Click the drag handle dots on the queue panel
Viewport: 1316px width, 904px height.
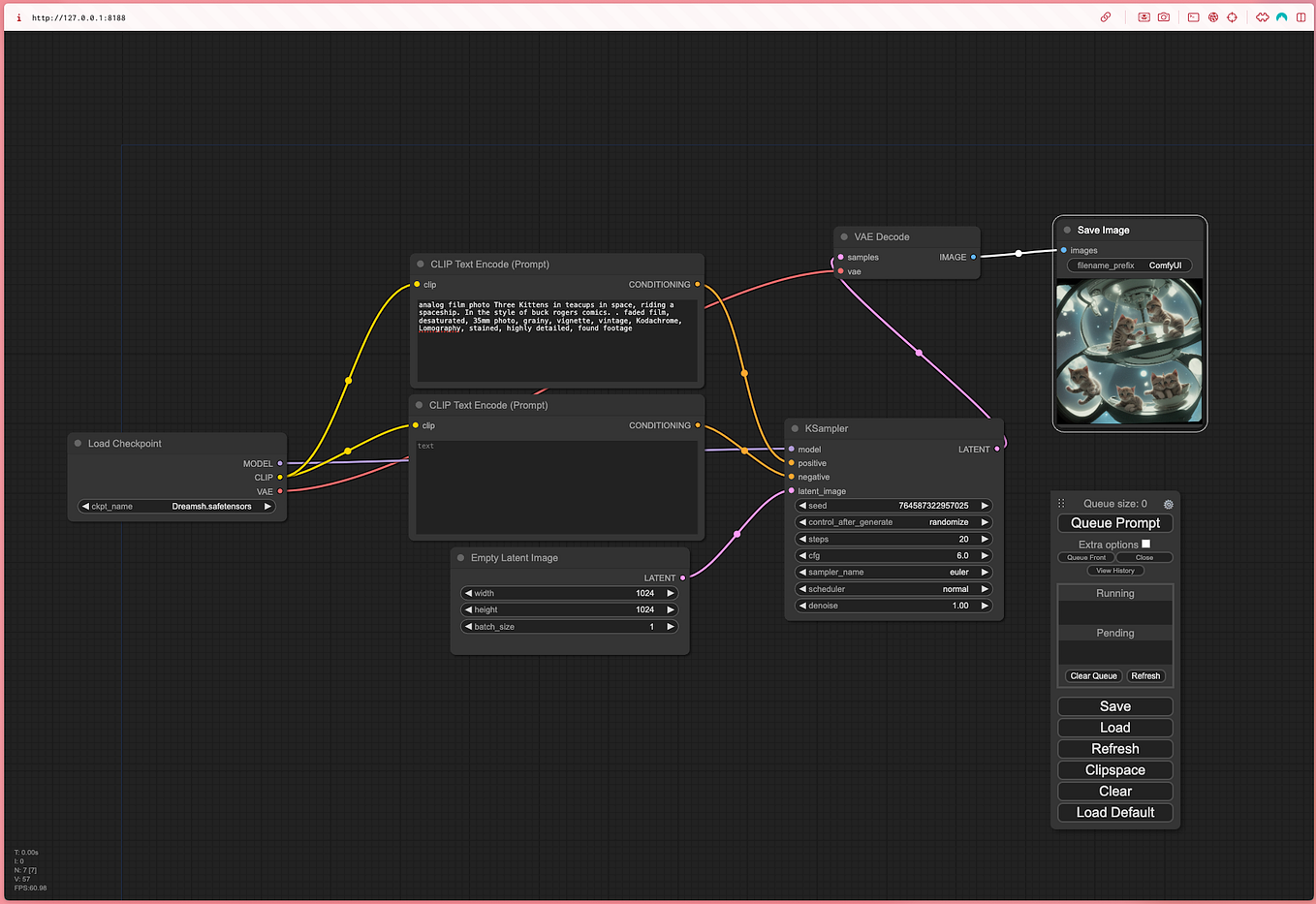pyautogui.click(x=1063, y=503)
